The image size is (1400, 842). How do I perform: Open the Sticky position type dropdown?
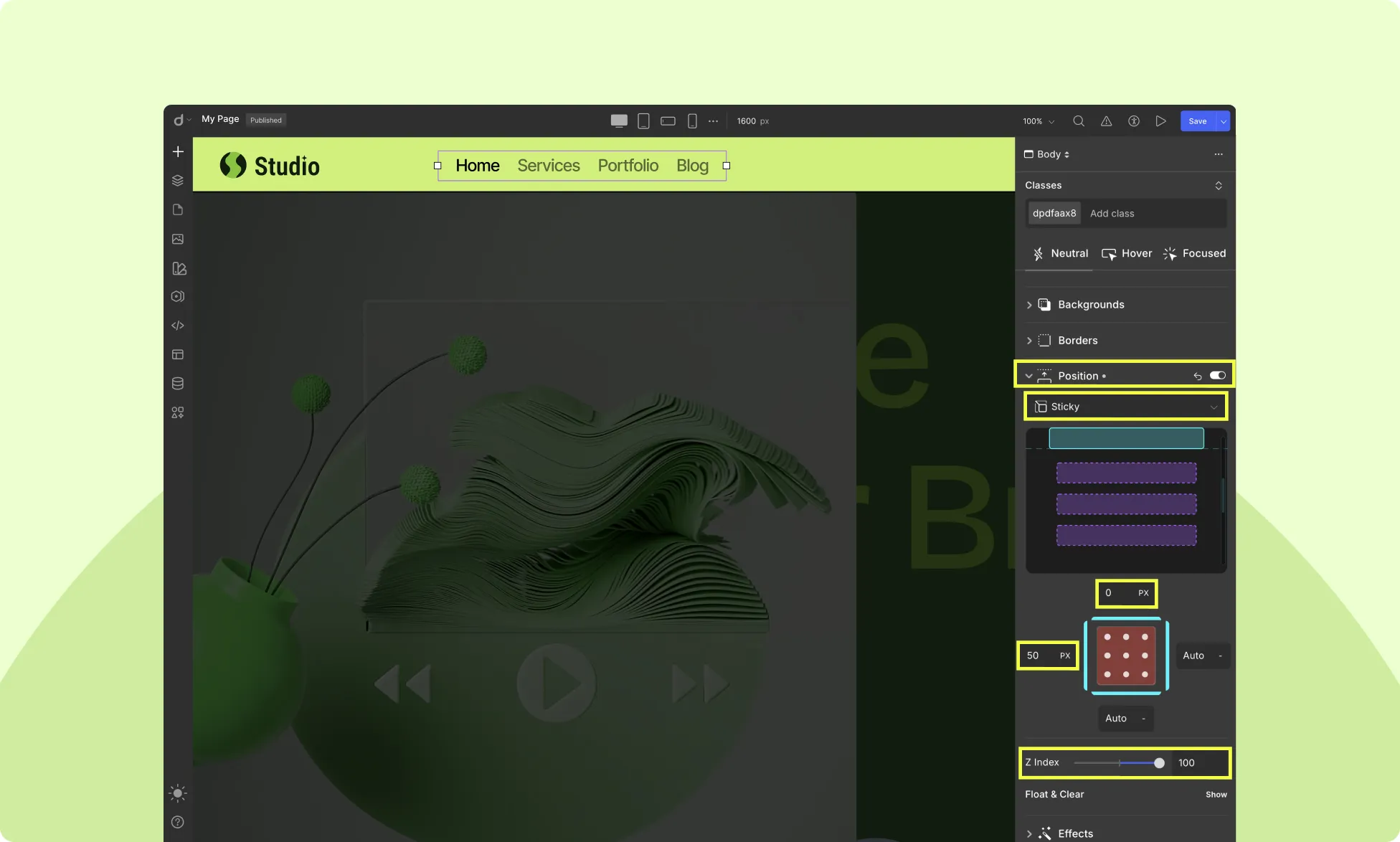[1126, 407]
